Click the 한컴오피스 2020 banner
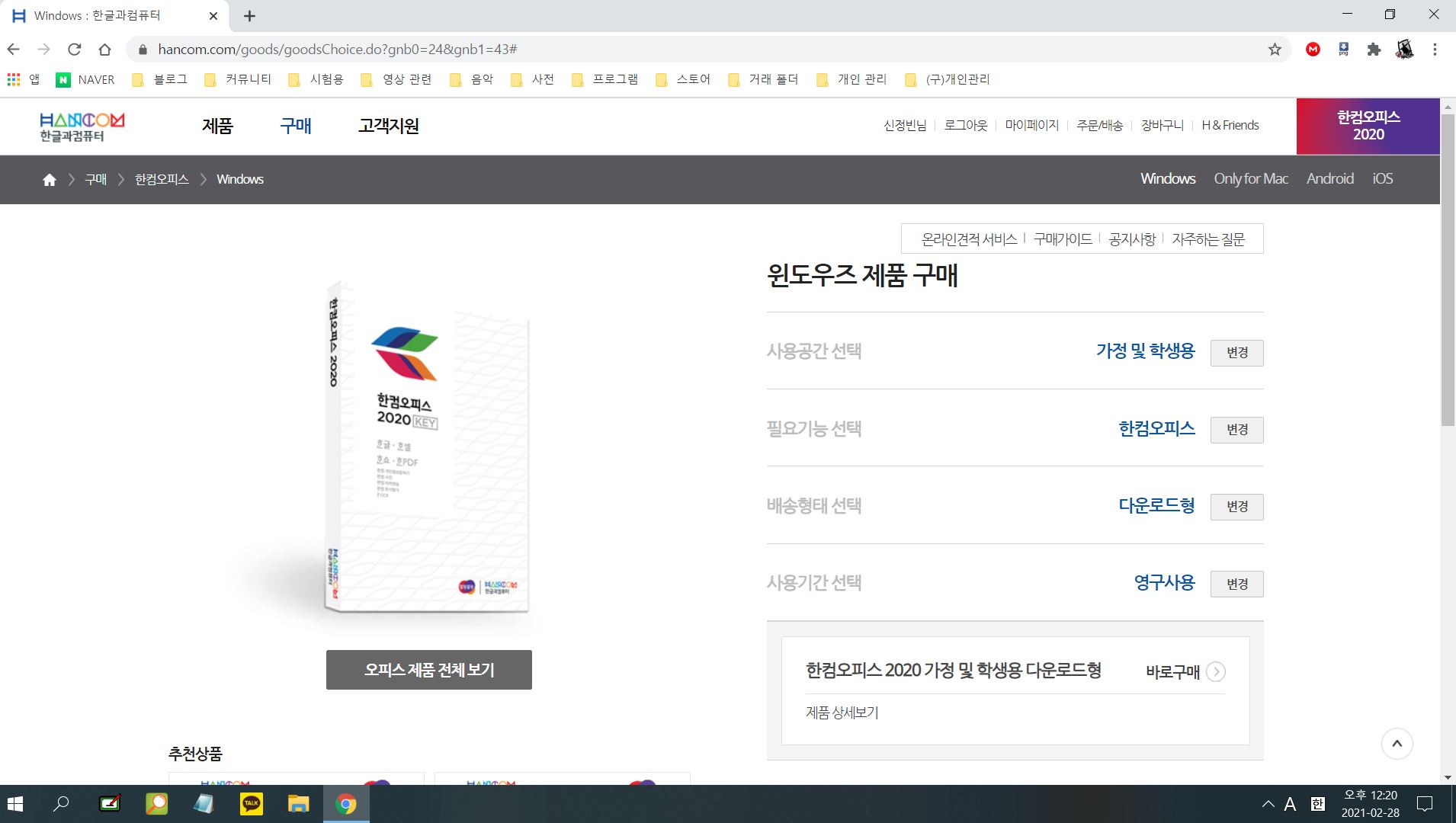Viewport: 1456px width, 823px height. [1368, 126]
